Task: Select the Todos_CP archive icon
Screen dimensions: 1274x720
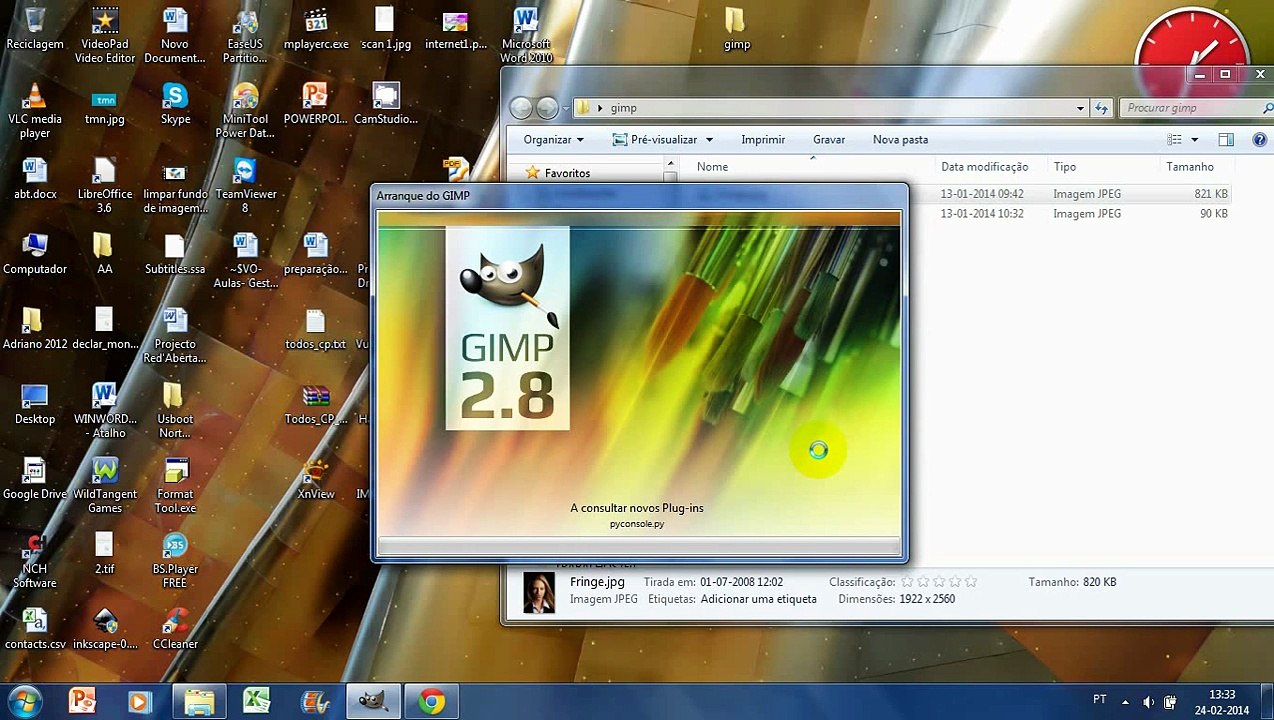Action: [x=316, y=404]
